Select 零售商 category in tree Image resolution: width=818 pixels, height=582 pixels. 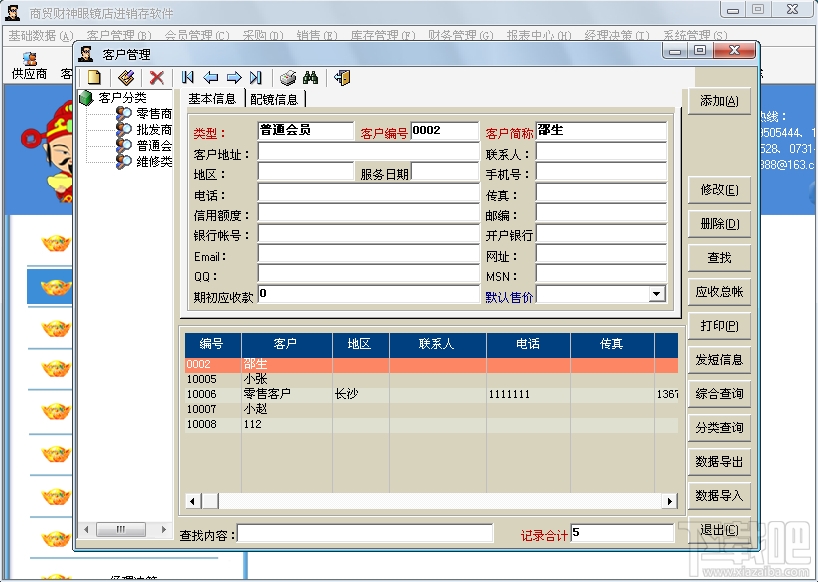[x=154, y=114]
